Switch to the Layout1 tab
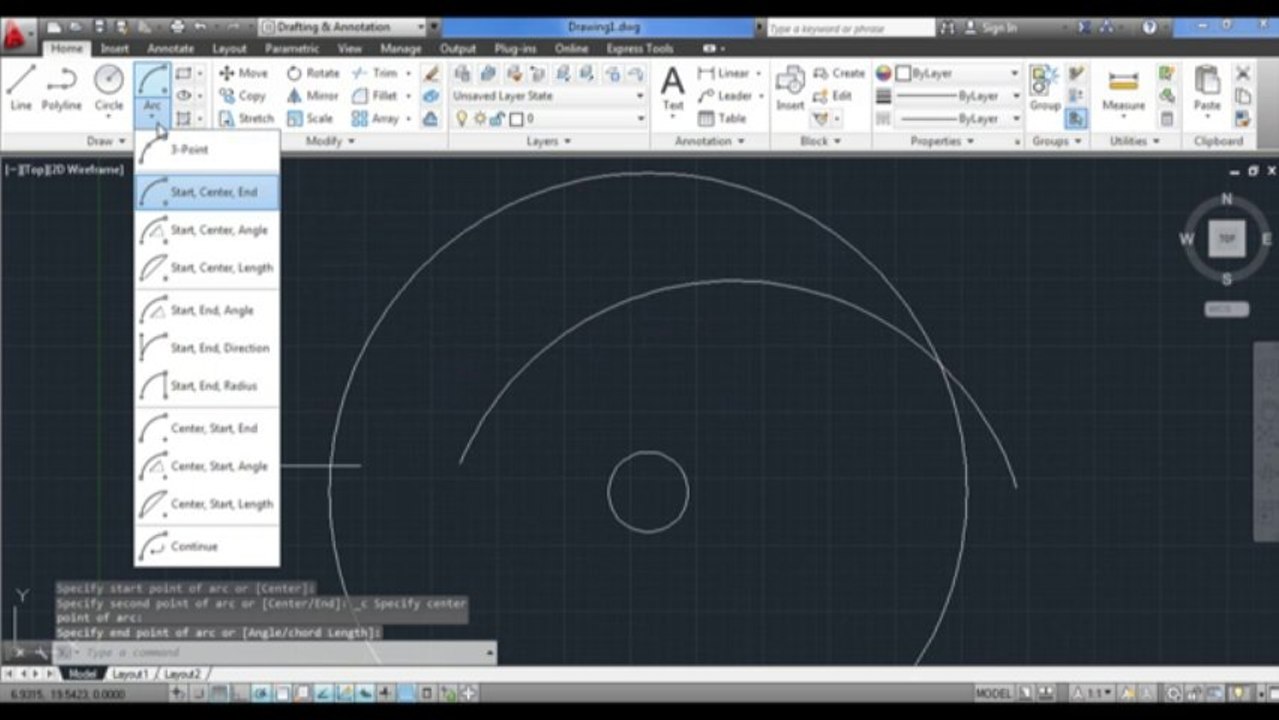 129,674
